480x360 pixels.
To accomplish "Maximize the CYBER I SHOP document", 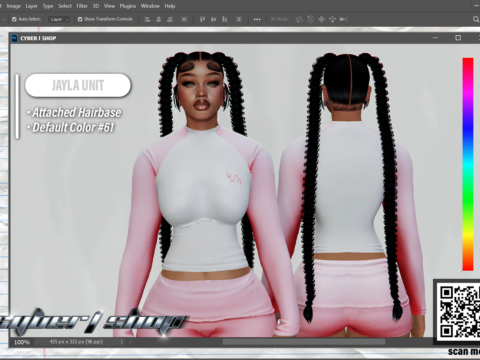I will click(458, 38).
